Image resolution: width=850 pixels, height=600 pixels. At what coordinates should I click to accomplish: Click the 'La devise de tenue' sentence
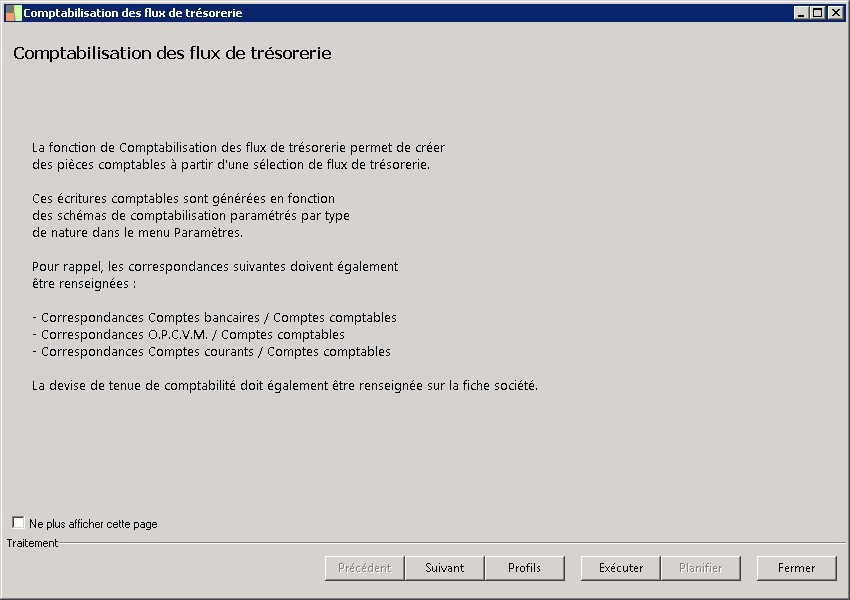click(x=285, y=386)
